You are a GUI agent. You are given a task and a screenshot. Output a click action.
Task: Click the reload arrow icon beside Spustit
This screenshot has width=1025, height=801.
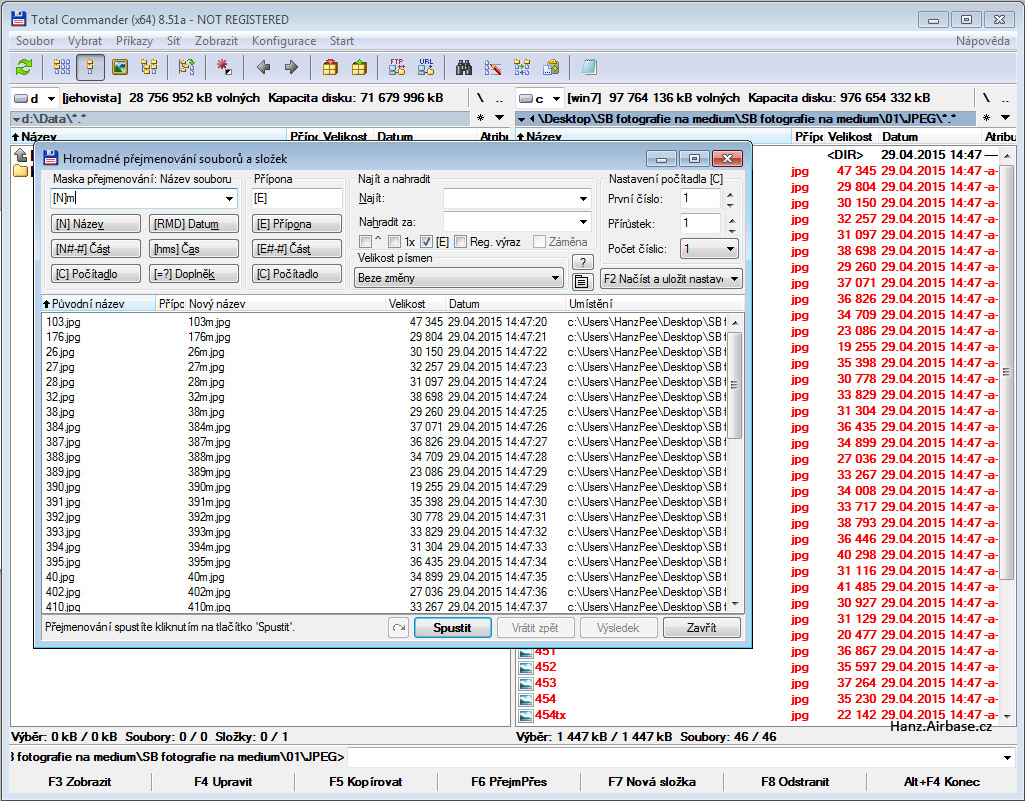click(399, 628)
